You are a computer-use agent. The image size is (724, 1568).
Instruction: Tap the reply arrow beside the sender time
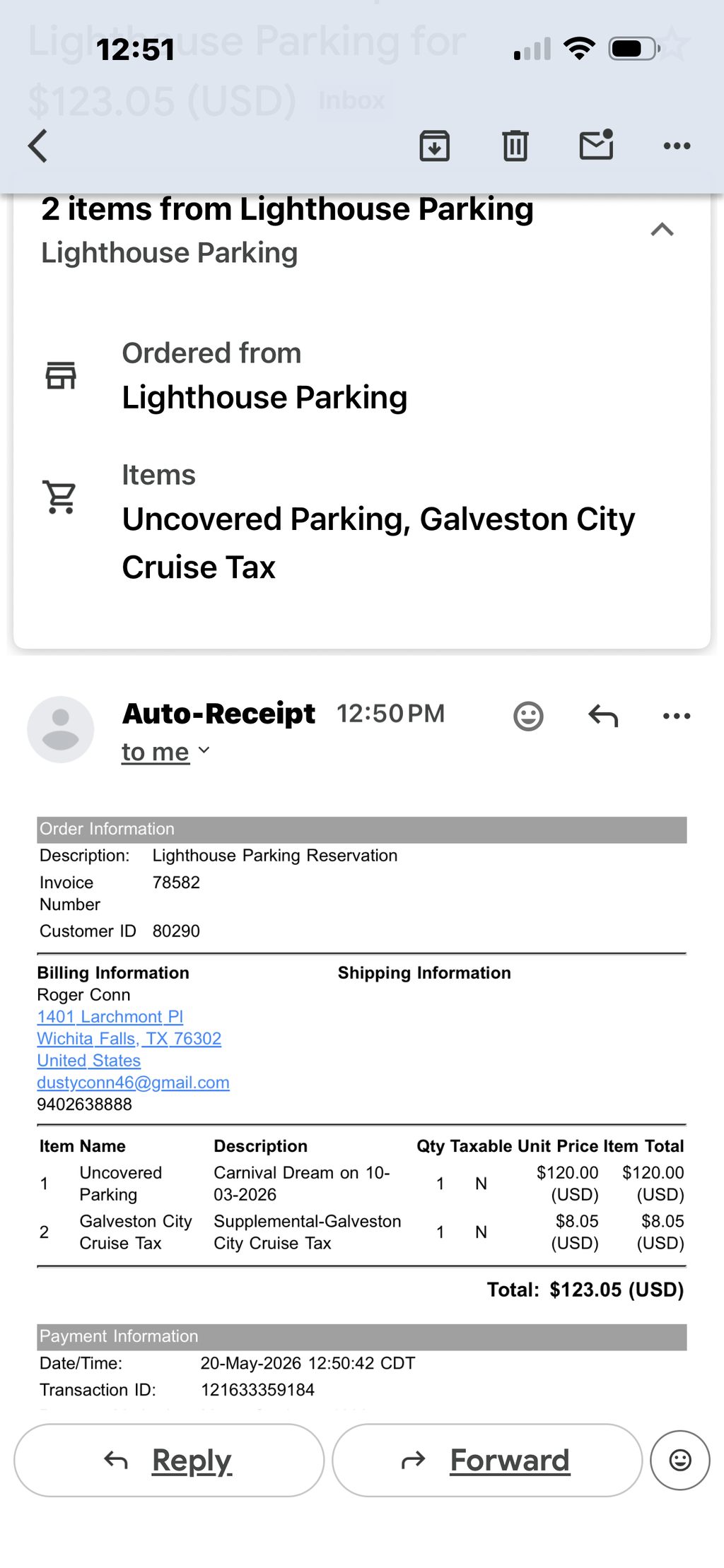603,716
